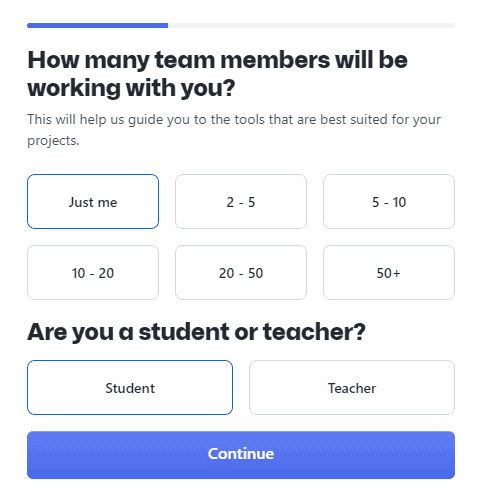Click the filled blue part of progress bar
Screen dimensions: 480x504
(97, 26)
